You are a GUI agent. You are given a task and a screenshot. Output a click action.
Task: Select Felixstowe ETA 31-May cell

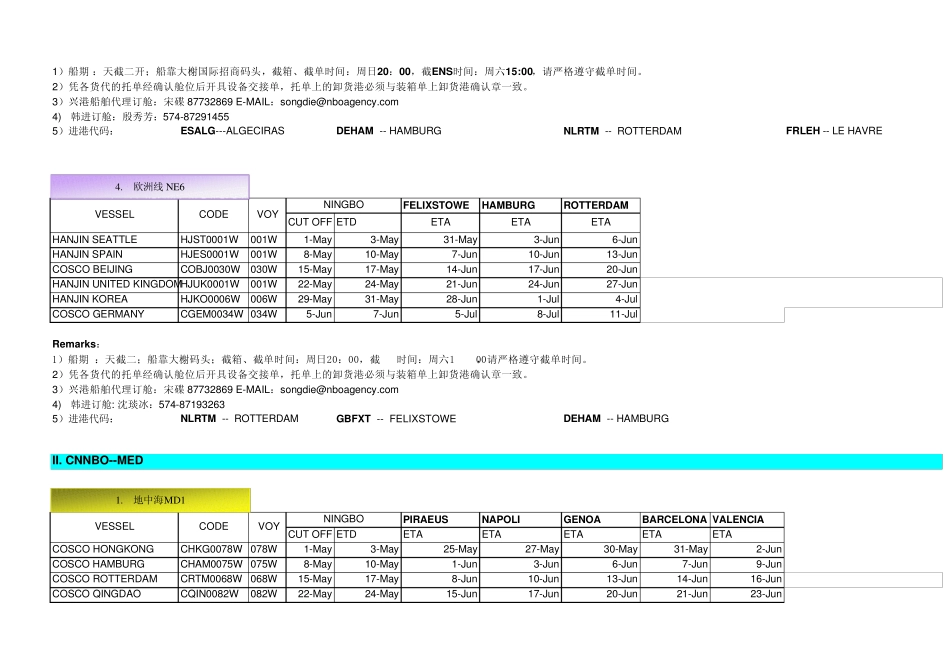(x=440, y=239)
